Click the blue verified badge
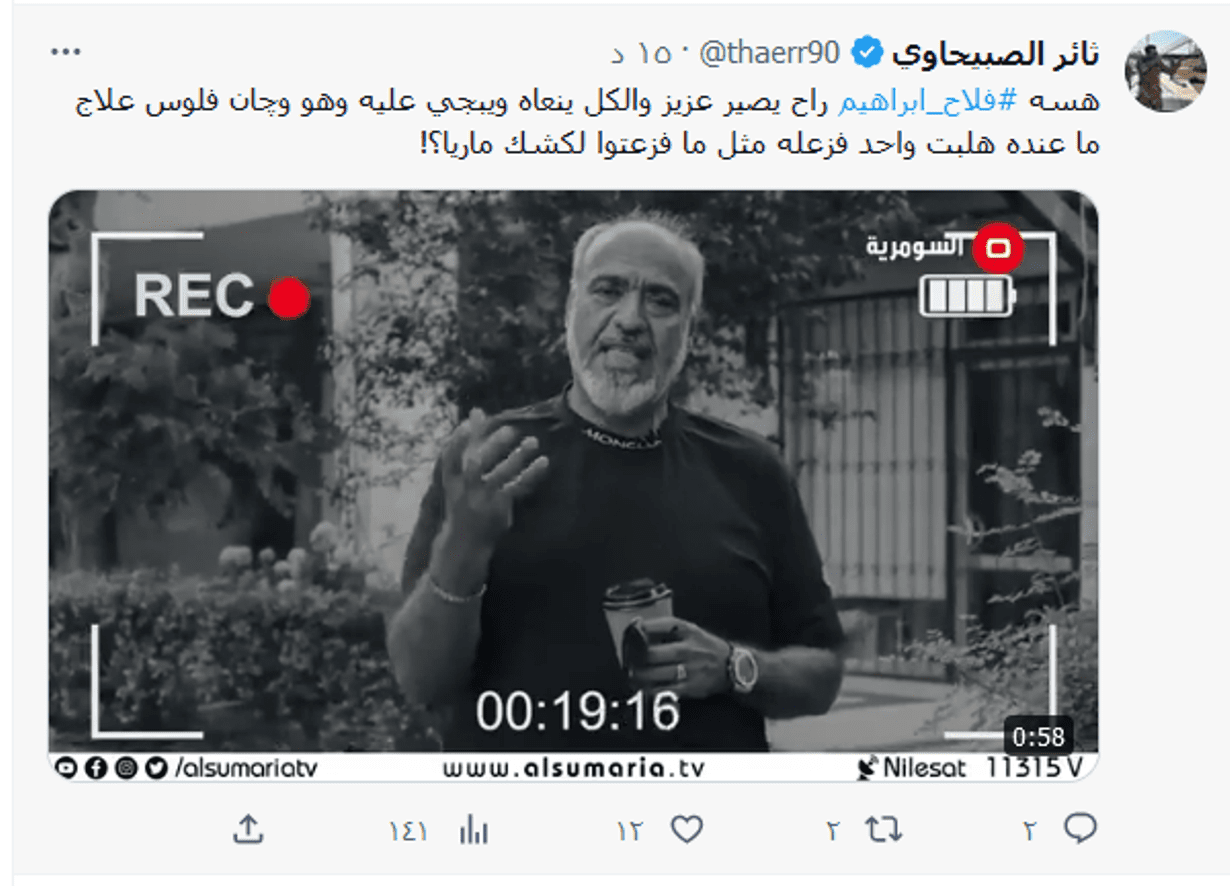 [869, 52]
